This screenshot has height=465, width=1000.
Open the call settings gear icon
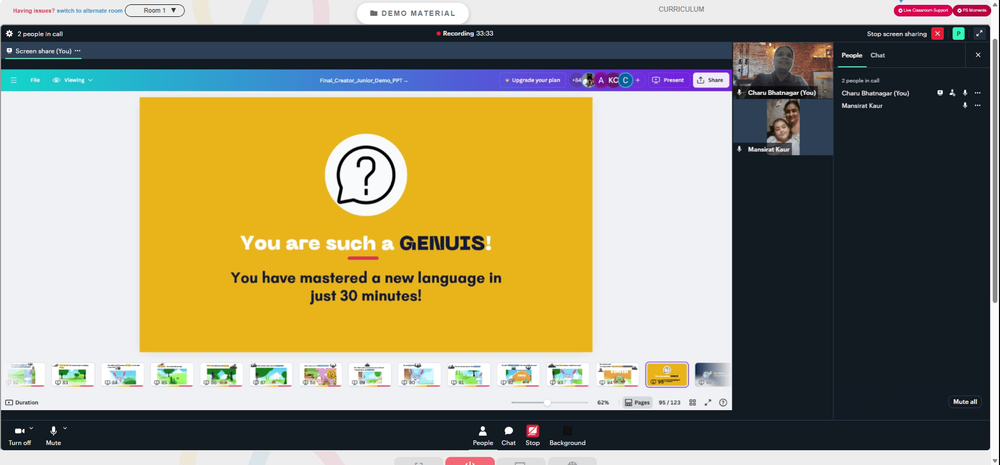(x=10, y=34)
